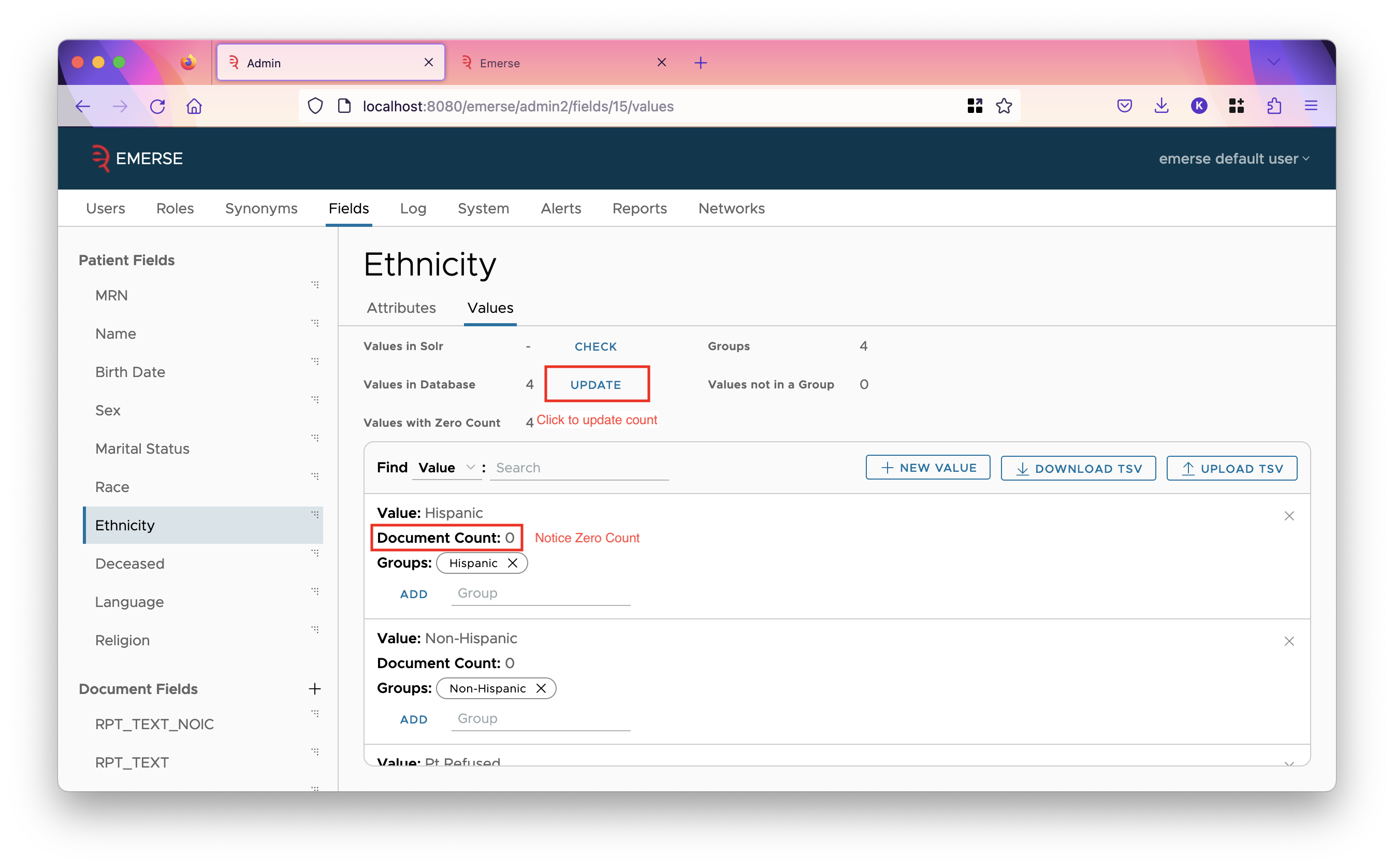Click the DOWNLOAD TSV button

point(1078,469)
